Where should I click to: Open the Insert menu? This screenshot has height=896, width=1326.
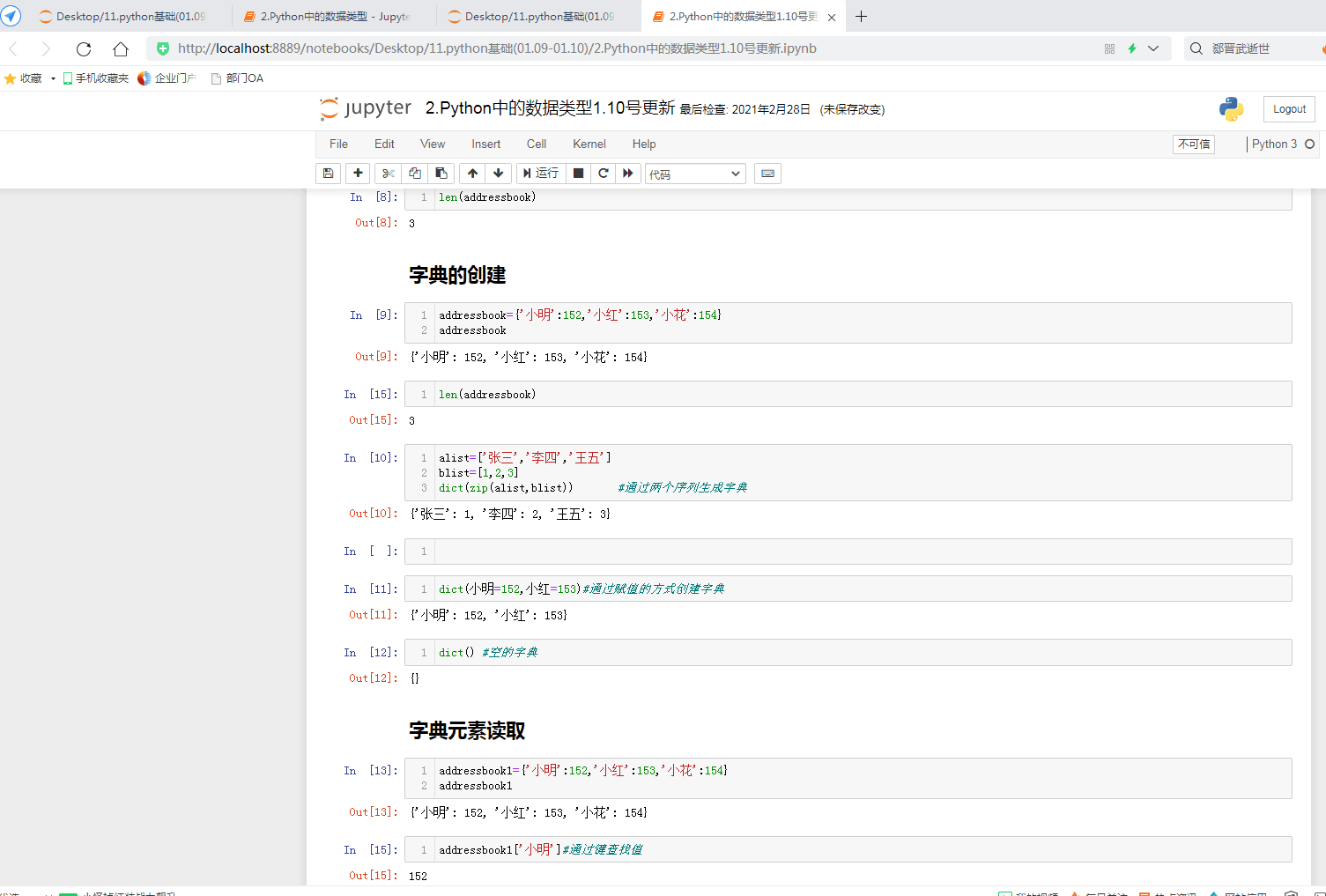(x=485, y=144)
